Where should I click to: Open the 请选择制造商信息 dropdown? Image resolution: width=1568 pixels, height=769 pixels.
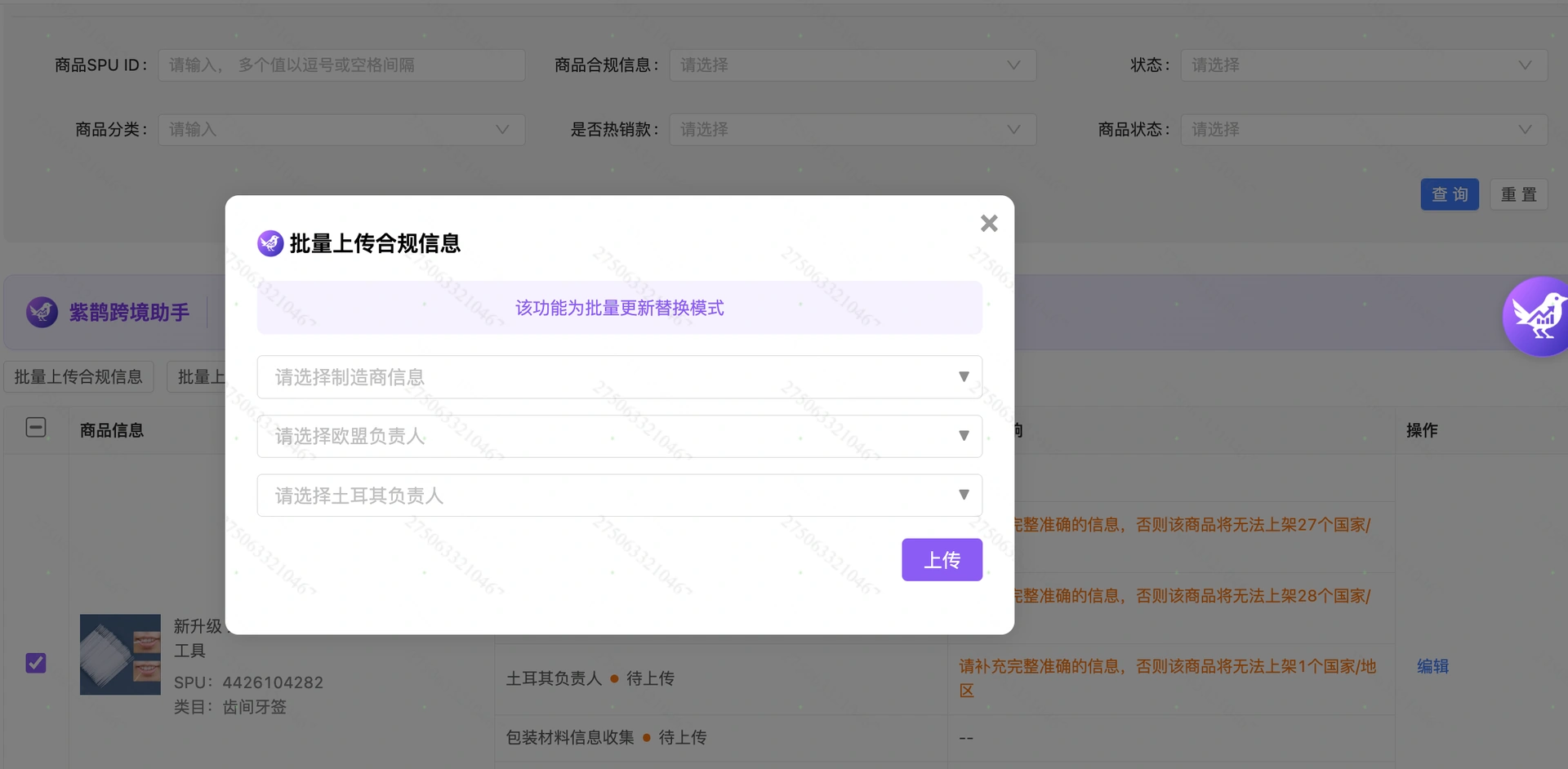619,377
